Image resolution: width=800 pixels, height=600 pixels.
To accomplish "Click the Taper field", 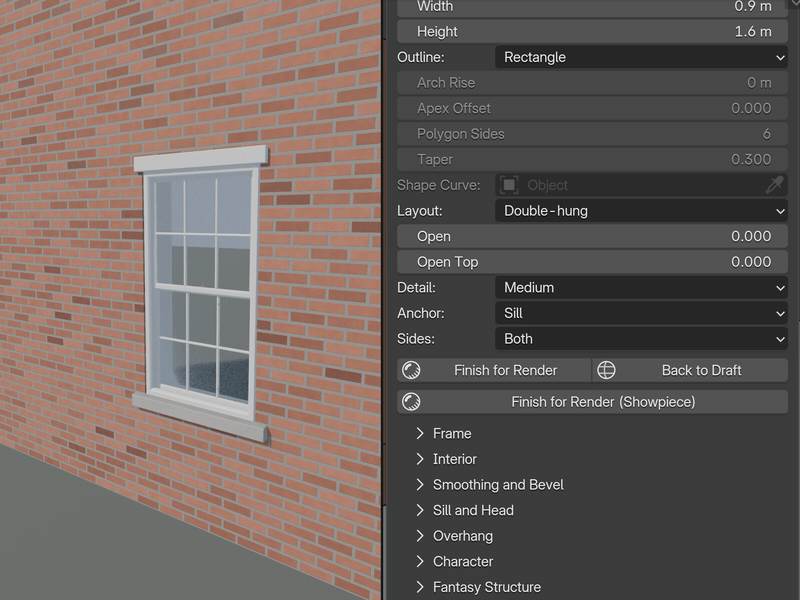I will (x=592, y=159).
